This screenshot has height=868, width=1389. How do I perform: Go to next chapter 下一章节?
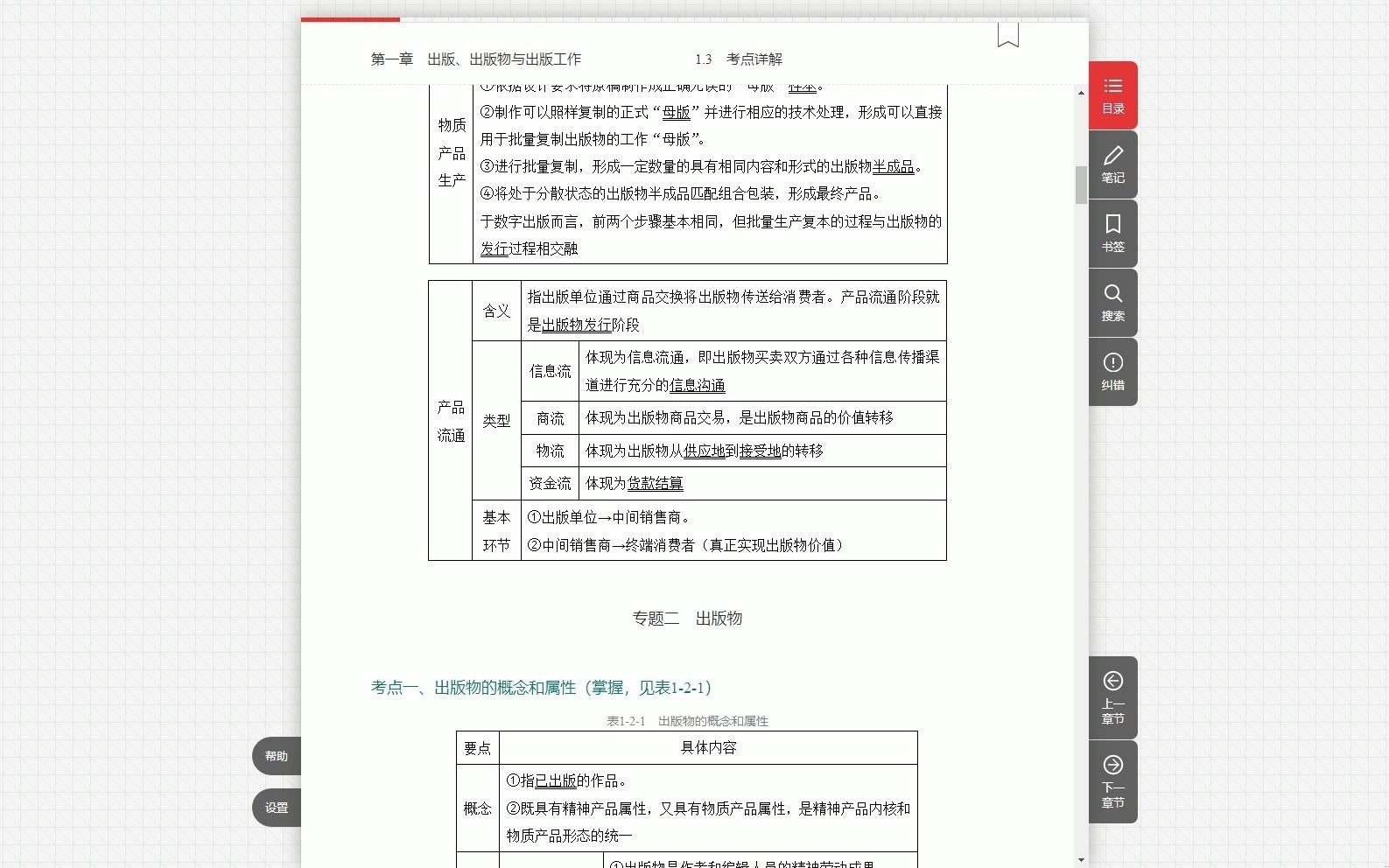(1112, 781)
